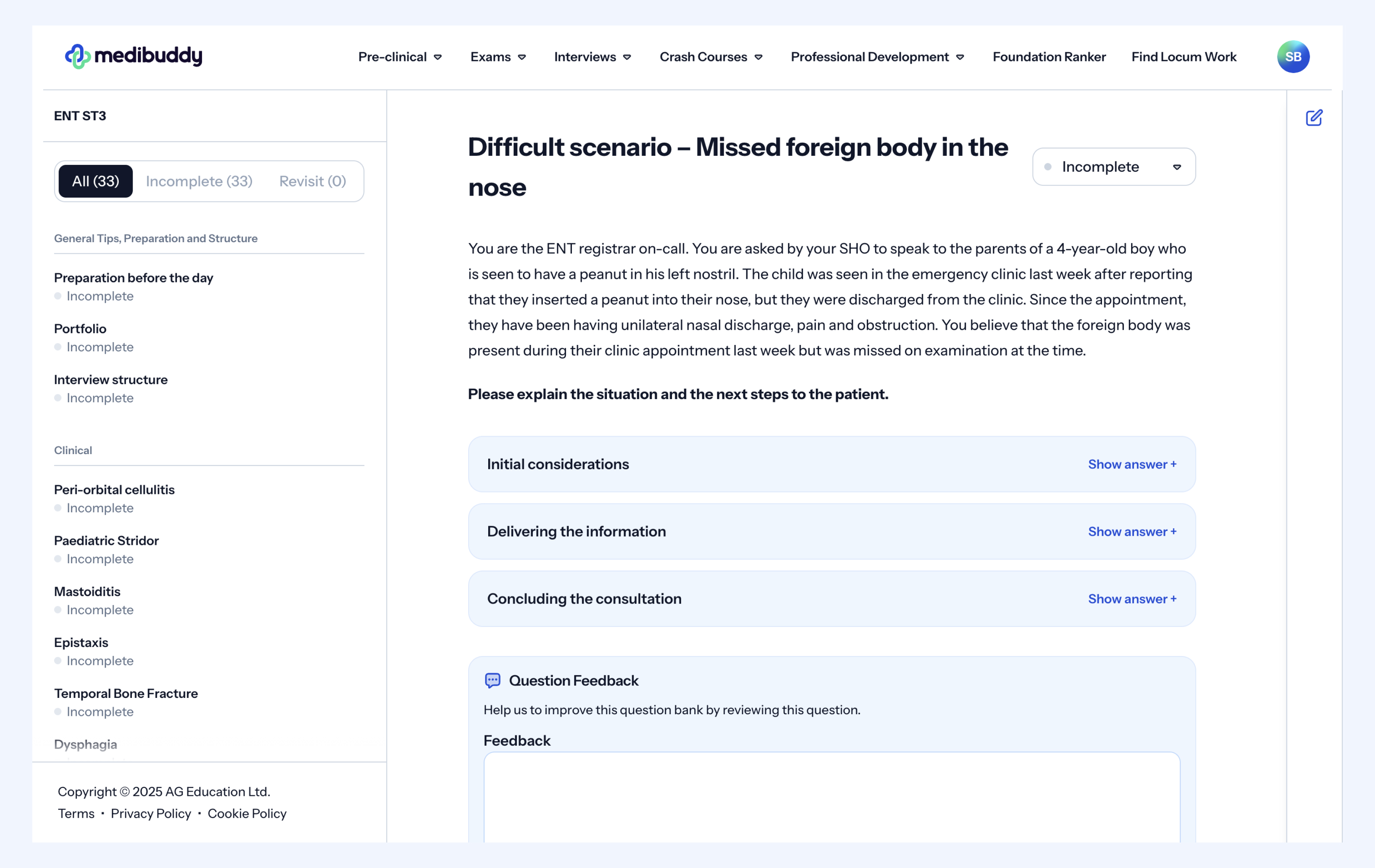Show answer for Delivering the information
Viewport: 1375px width, 868px height.
(x=1132, y=531)
